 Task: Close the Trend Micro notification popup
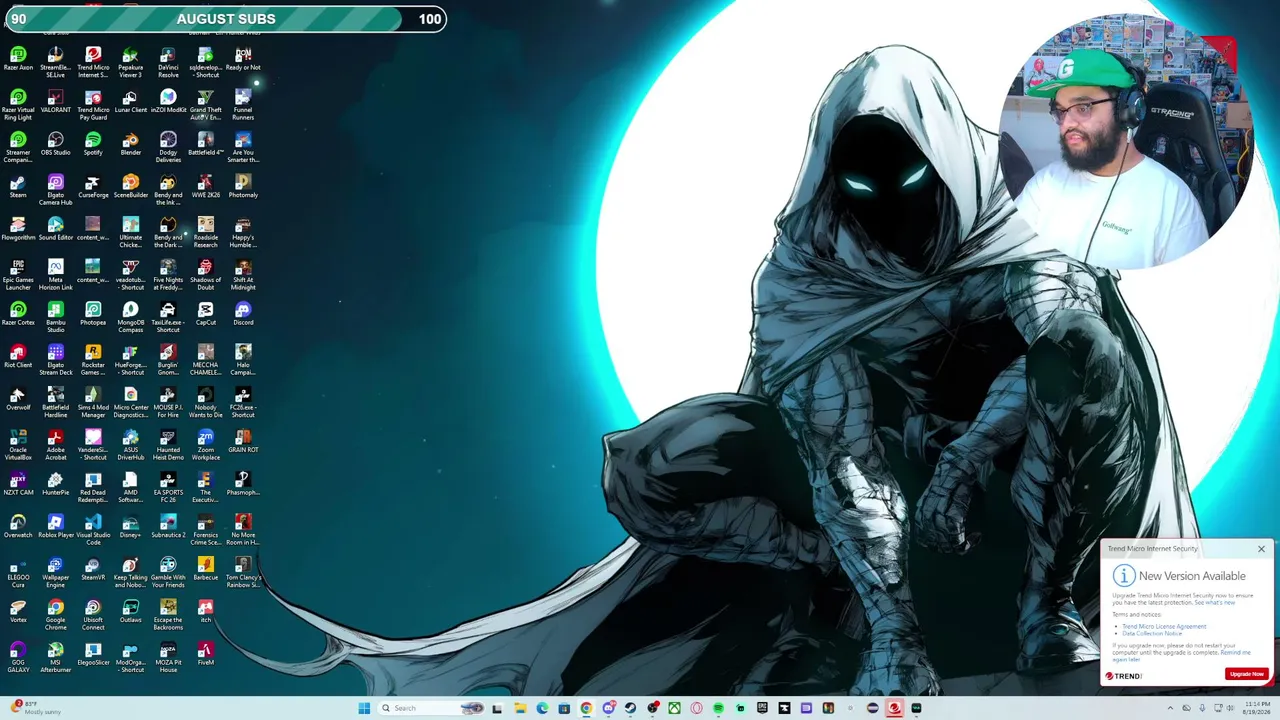pyautogui.click(x=1261, y=549)
